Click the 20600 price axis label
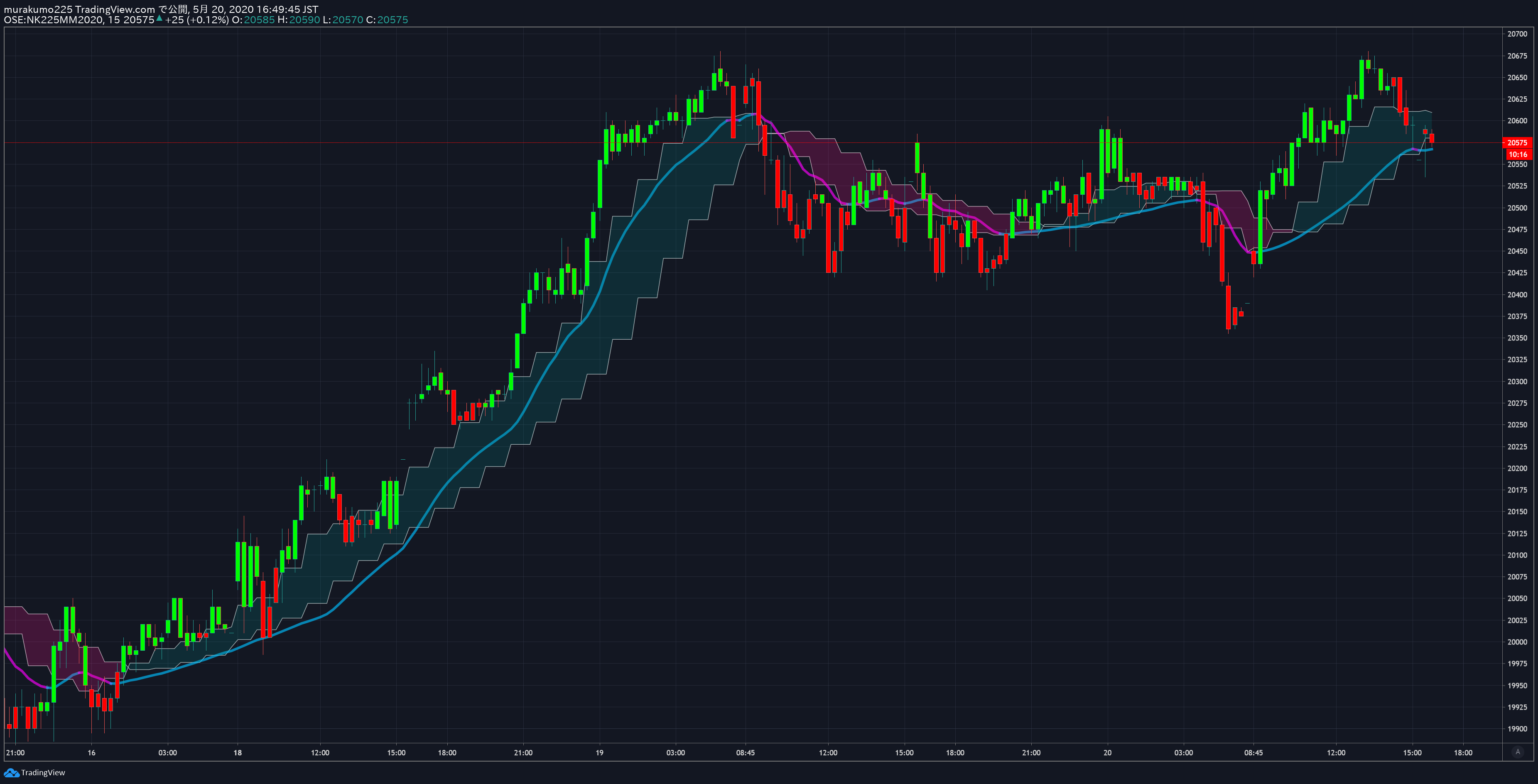1538x784 pixels. click(x=1517, y=120)
